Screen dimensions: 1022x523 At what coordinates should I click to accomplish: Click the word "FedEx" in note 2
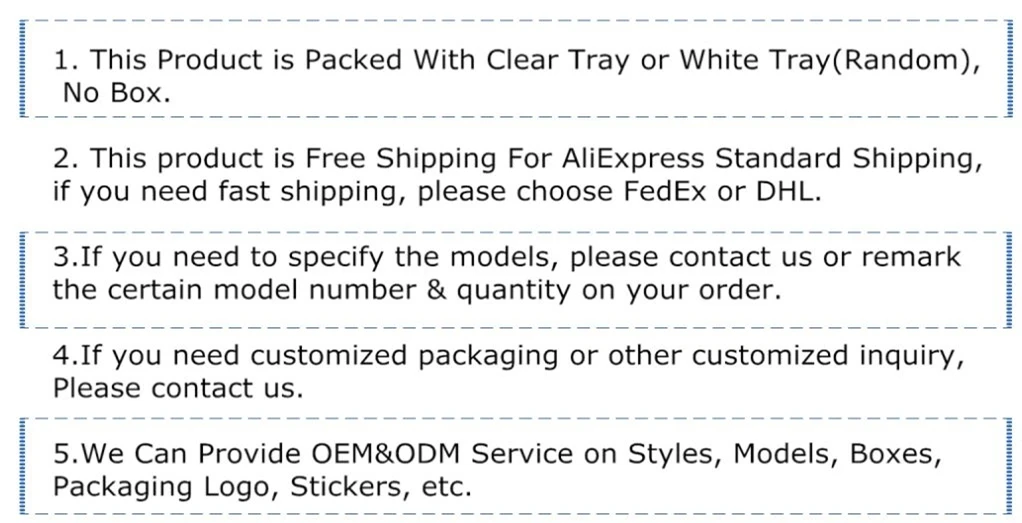coord(679,191)
